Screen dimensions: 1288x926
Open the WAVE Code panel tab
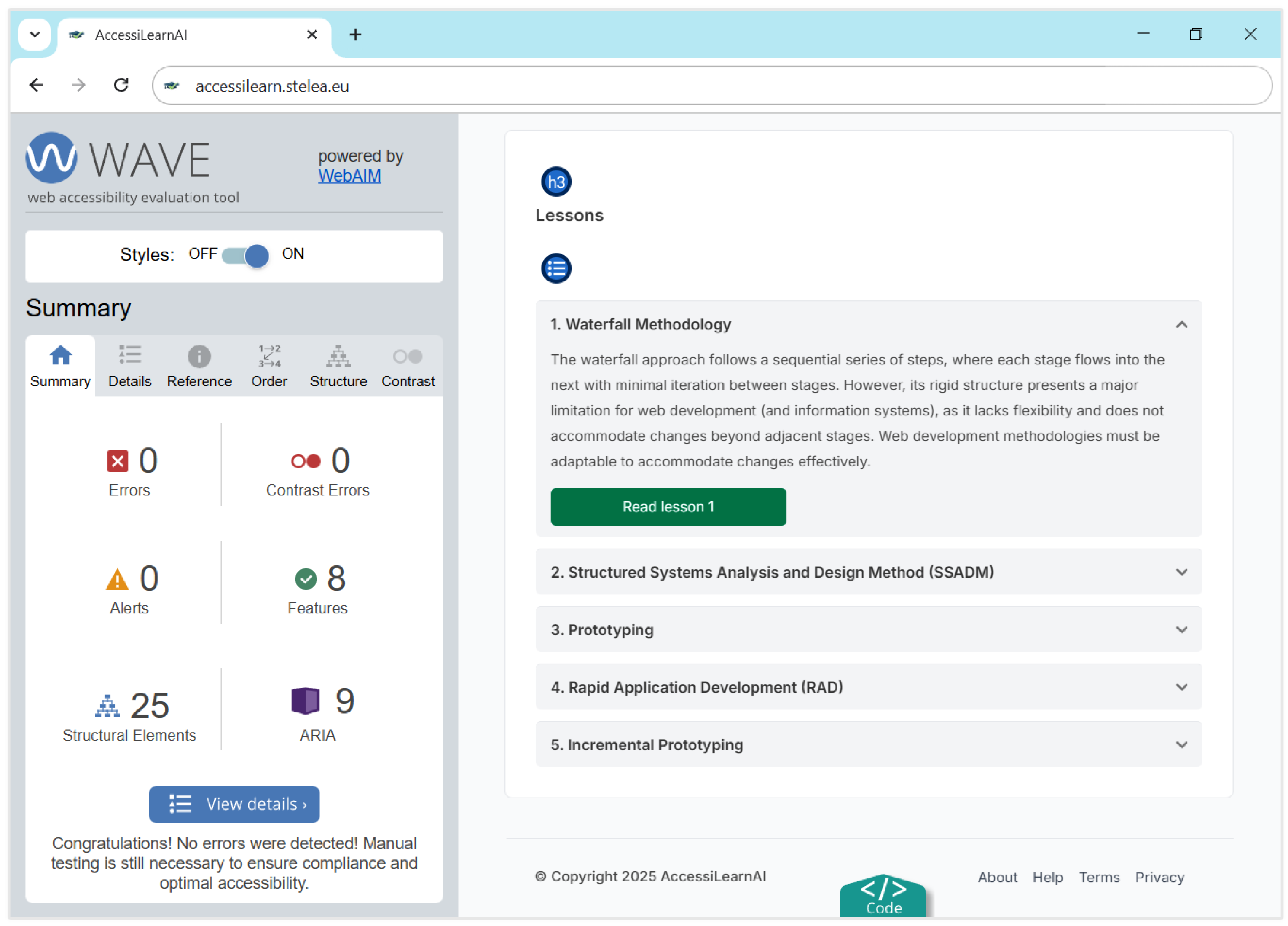pos(883,896)
